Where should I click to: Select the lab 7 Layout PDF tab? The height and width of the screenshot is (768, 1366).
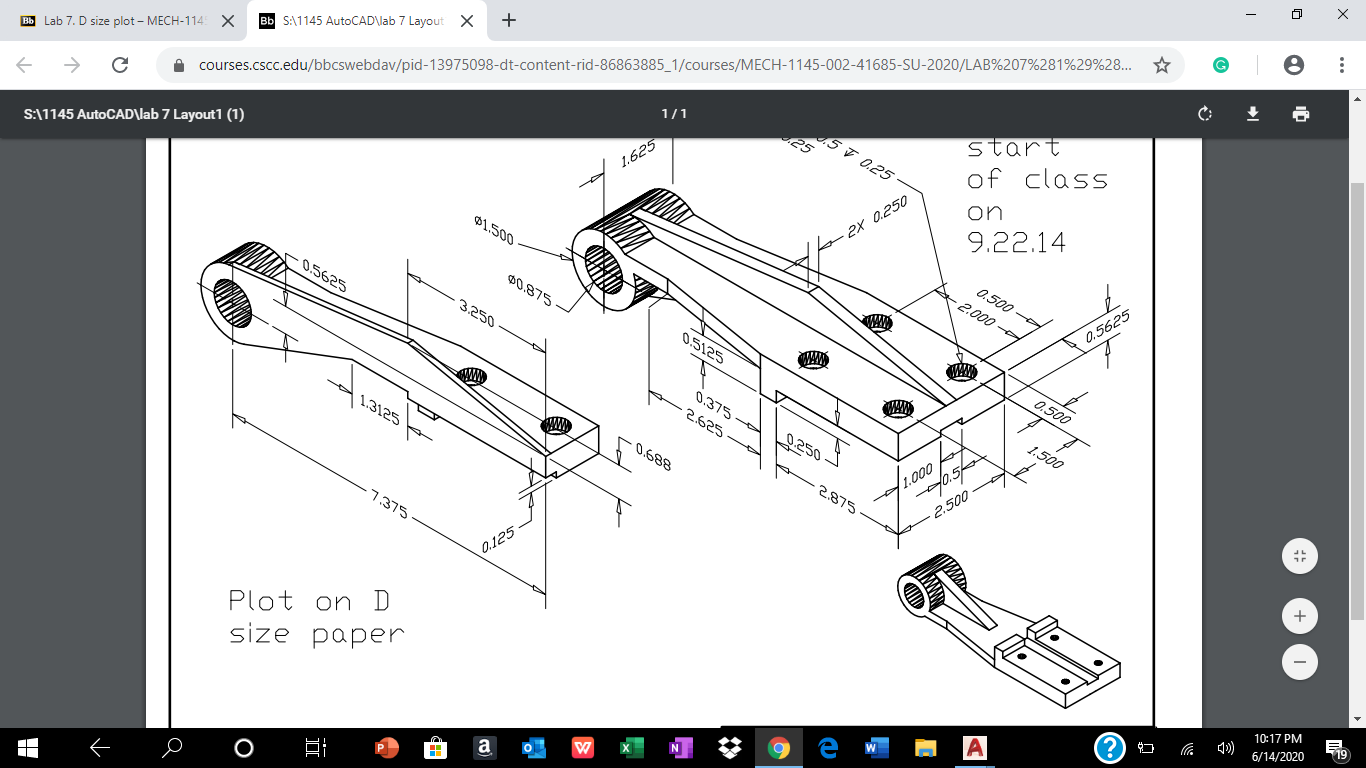[366, 20]
